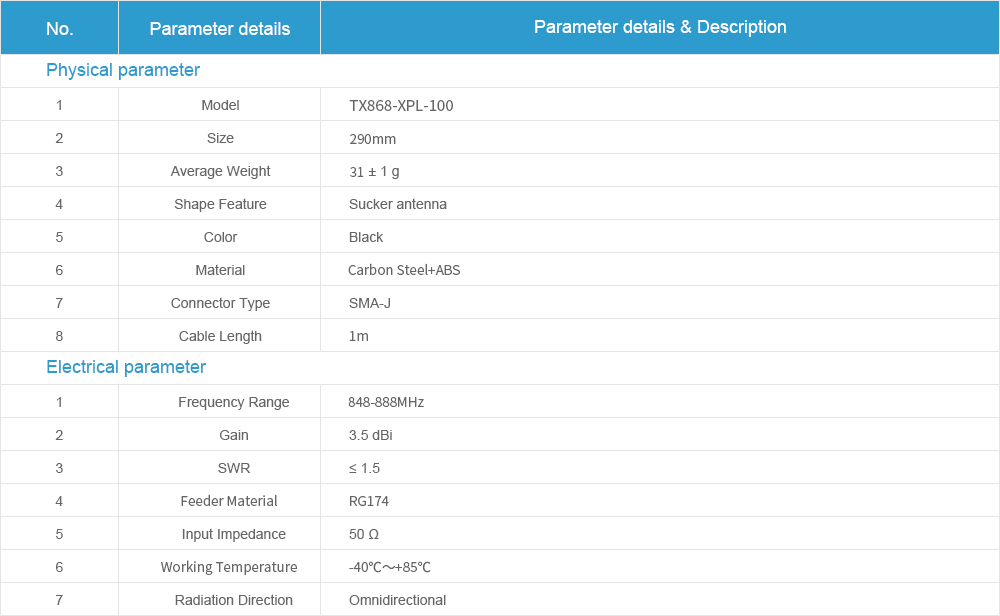Image resolution: width=1000 pixels, height=616 pixels.
Task: Click the "Electrical parameter" section heading
Action: [x=126, y=367]
